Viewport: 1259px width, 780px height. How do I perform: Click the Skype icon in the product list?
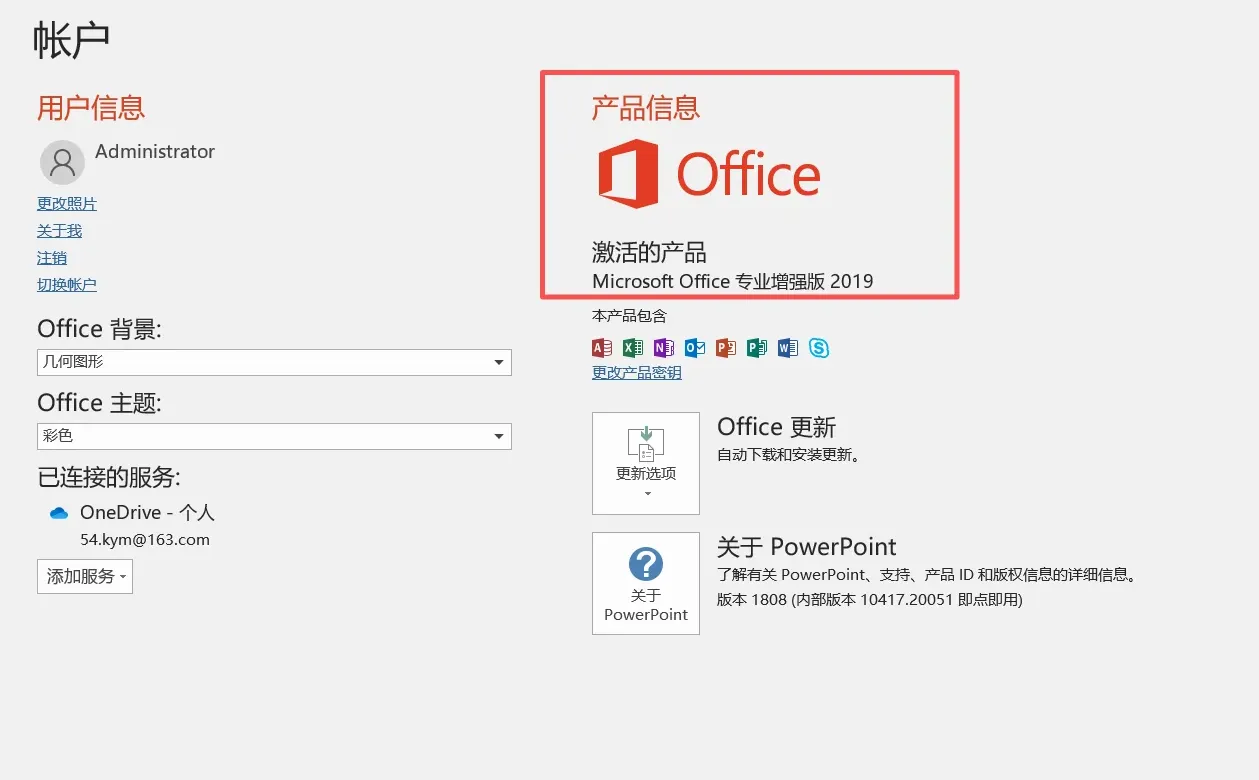tap(818, 348)
